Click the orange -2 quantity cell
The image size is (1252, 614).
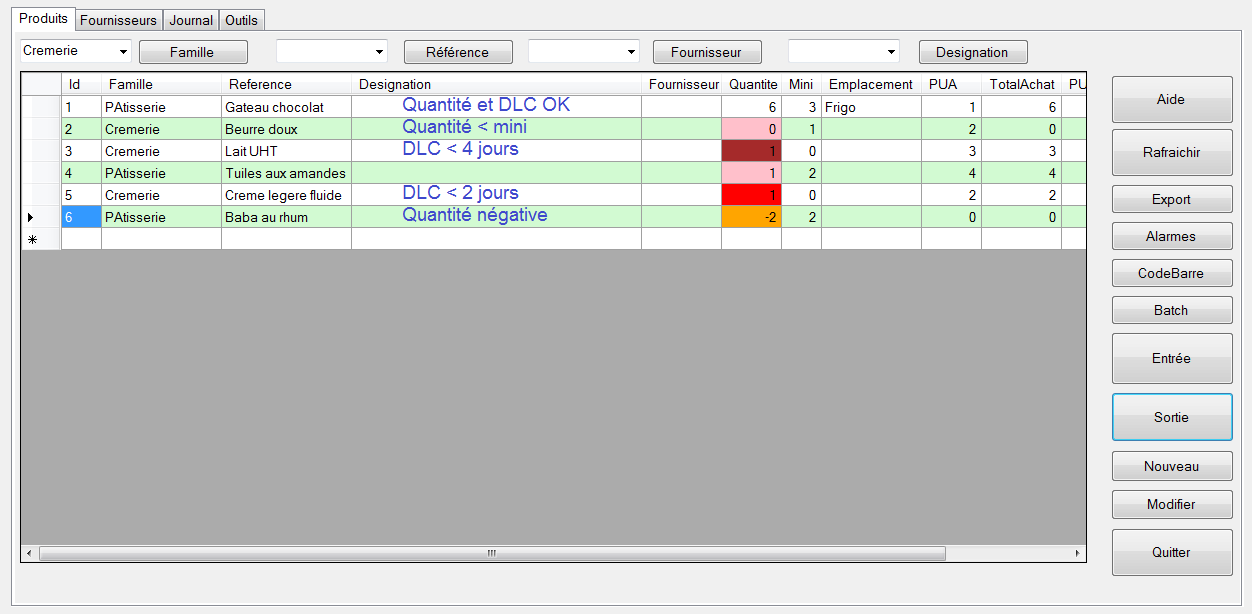click(751, 217)
